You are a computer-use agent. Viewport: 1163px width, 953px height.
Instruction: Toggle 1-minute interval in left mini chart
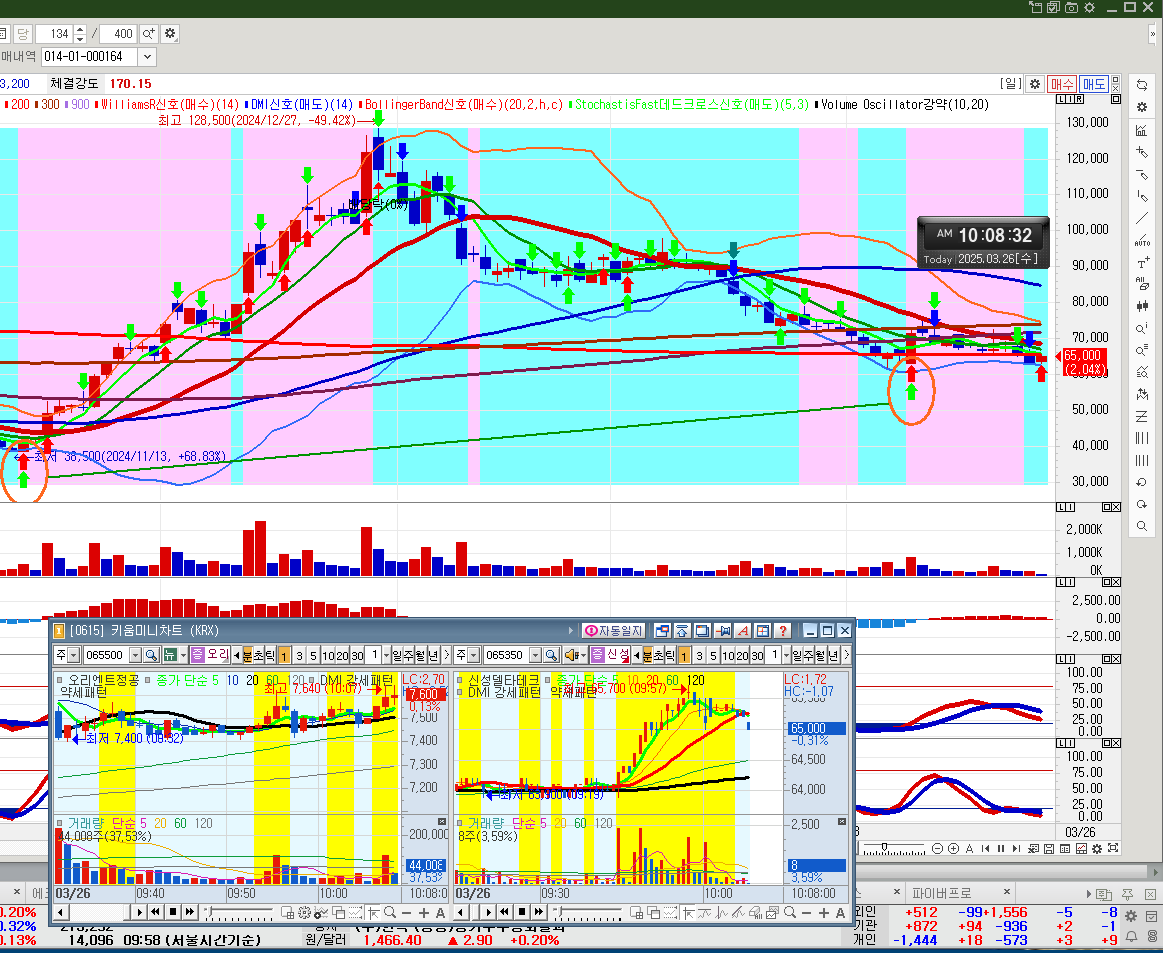(285, 655)
